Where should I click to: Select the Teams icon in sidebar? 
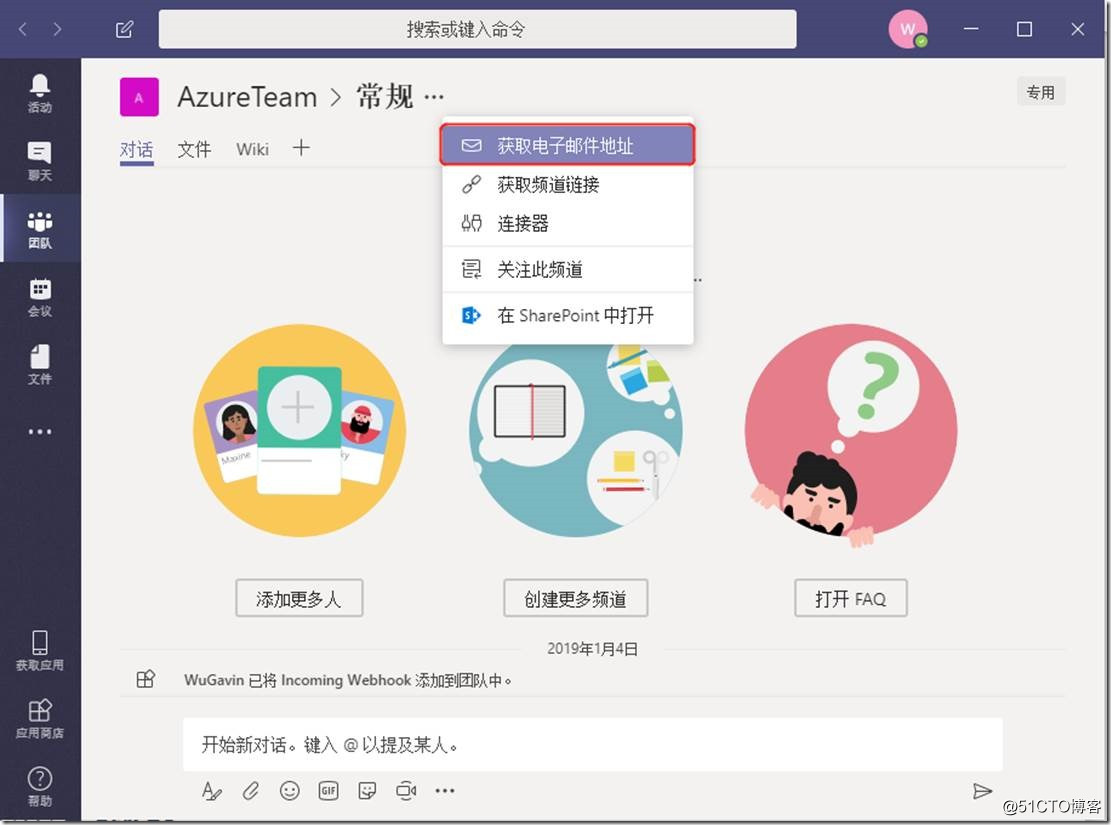(x=40, y=229)
